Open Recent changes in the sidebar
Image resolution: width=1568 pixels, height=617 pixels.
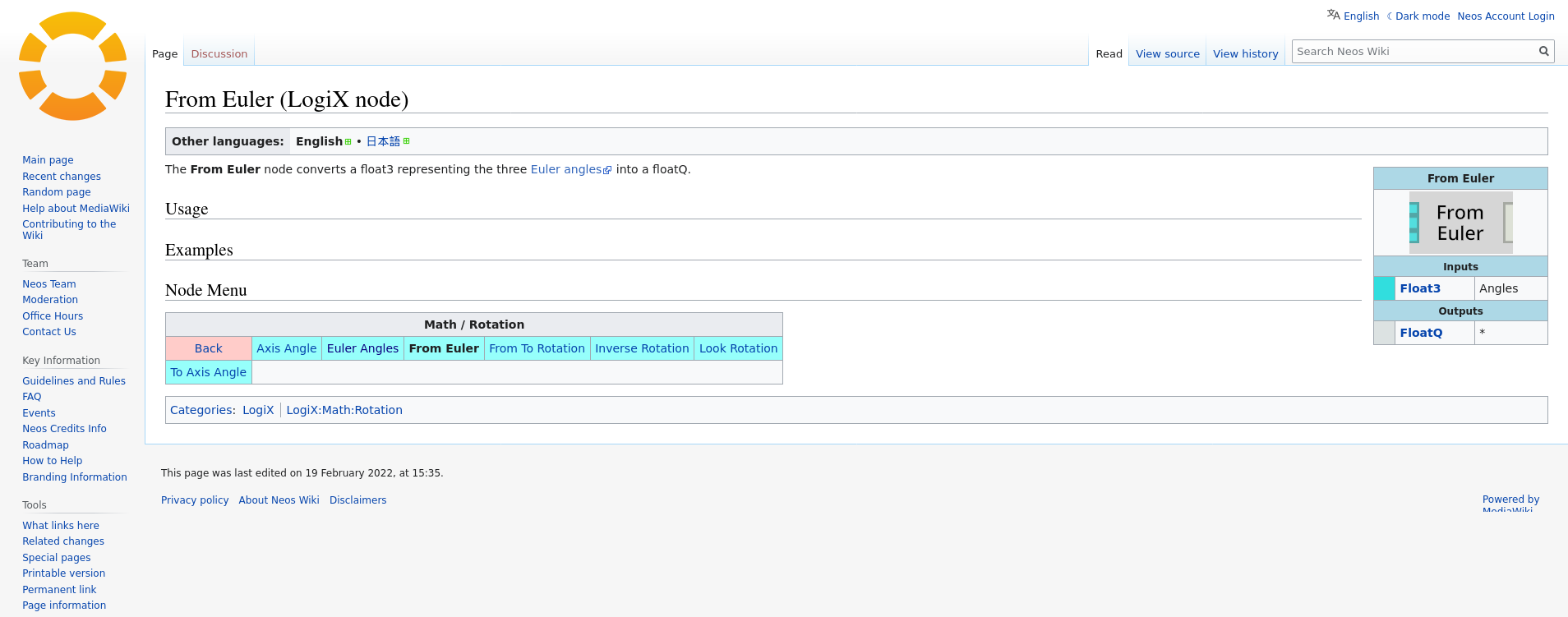click(x=62, y=177)
